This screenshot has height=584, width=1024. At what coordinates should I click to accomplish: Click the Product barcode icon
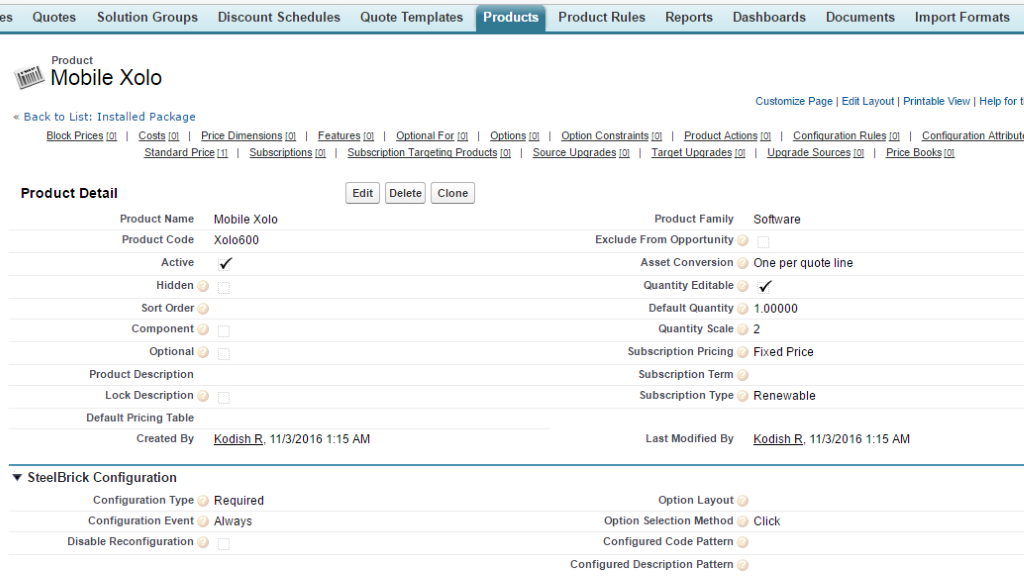tap(29, 76)
